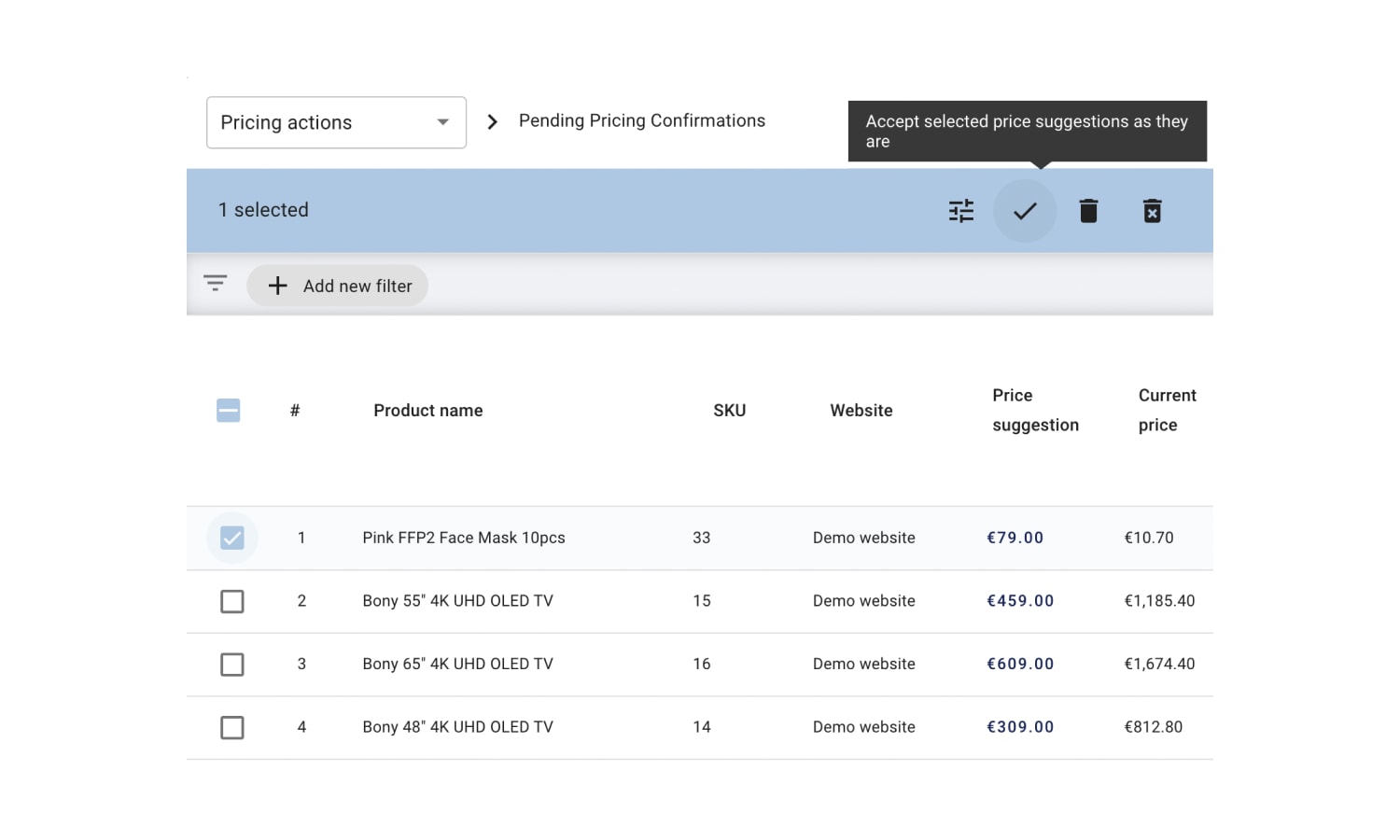Click SKU 33 cell
Image resolution: width=1400 pixels, height=840 pixels.
[702, 538]
